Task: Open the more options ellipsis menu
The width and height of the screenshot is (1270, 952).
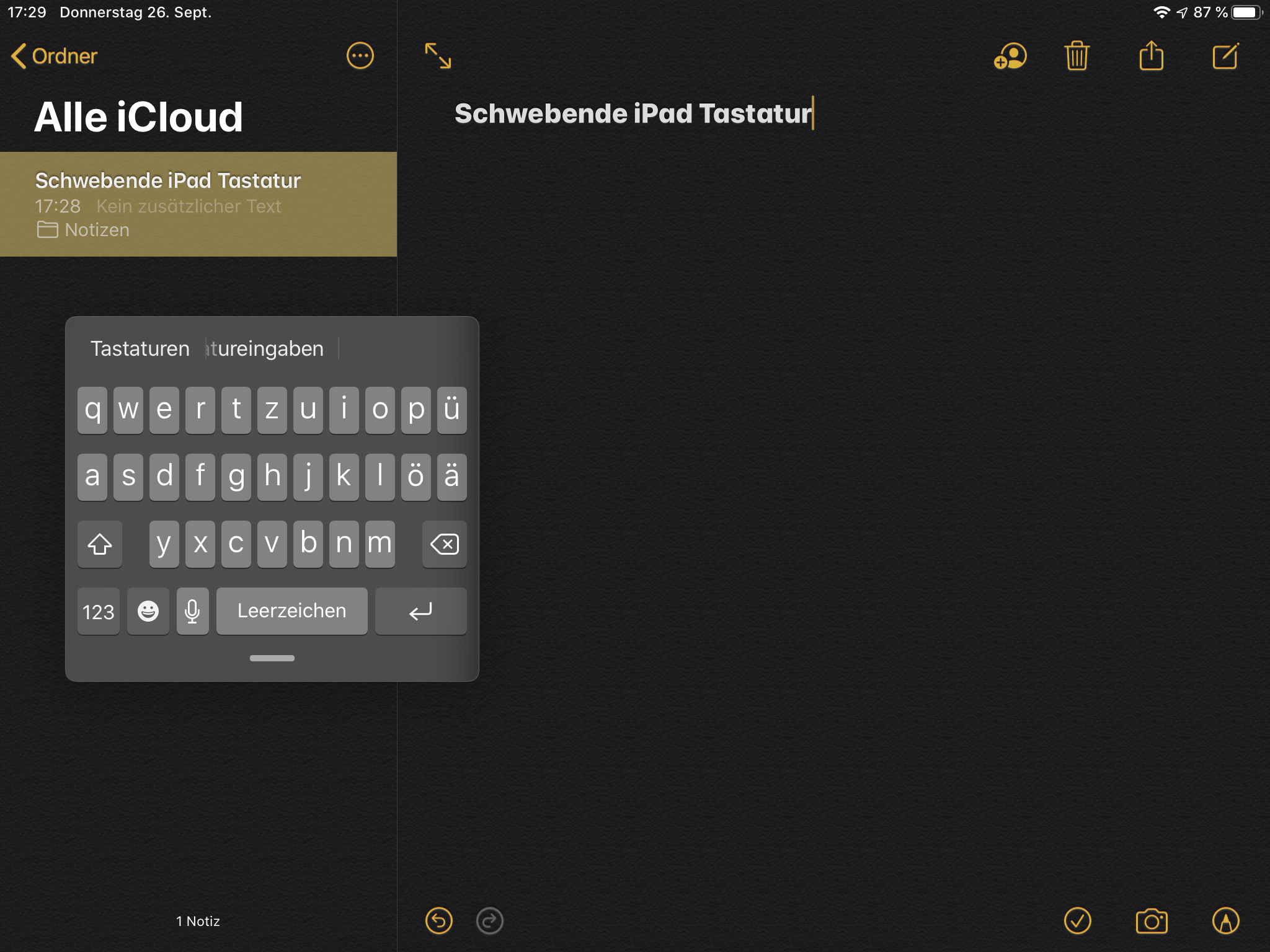Action: click(x=360, y=56)
